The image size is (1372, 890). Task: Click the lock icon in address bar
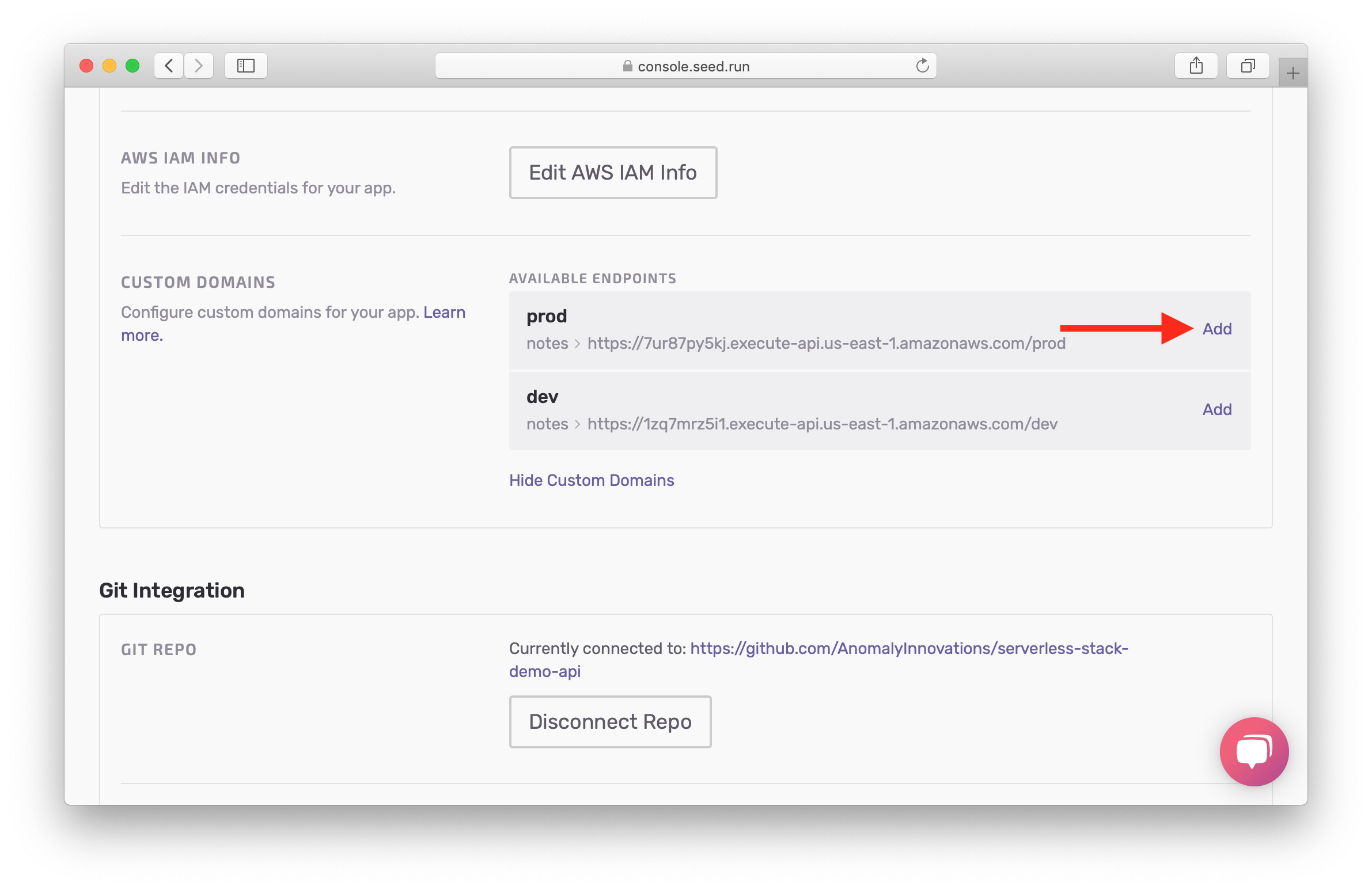click(x=627, y=66)
